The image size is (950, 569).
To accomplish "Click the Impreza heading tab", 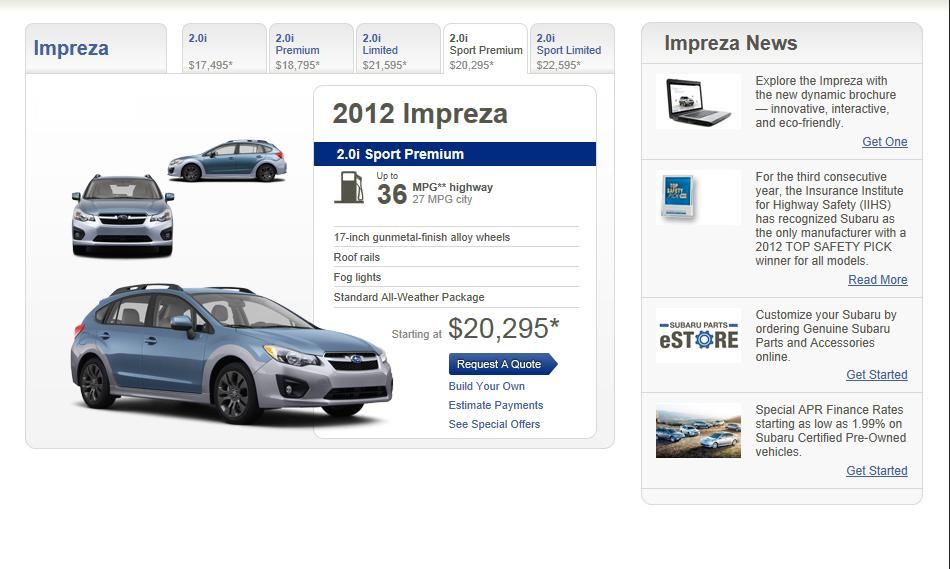I will pos(96,48).
